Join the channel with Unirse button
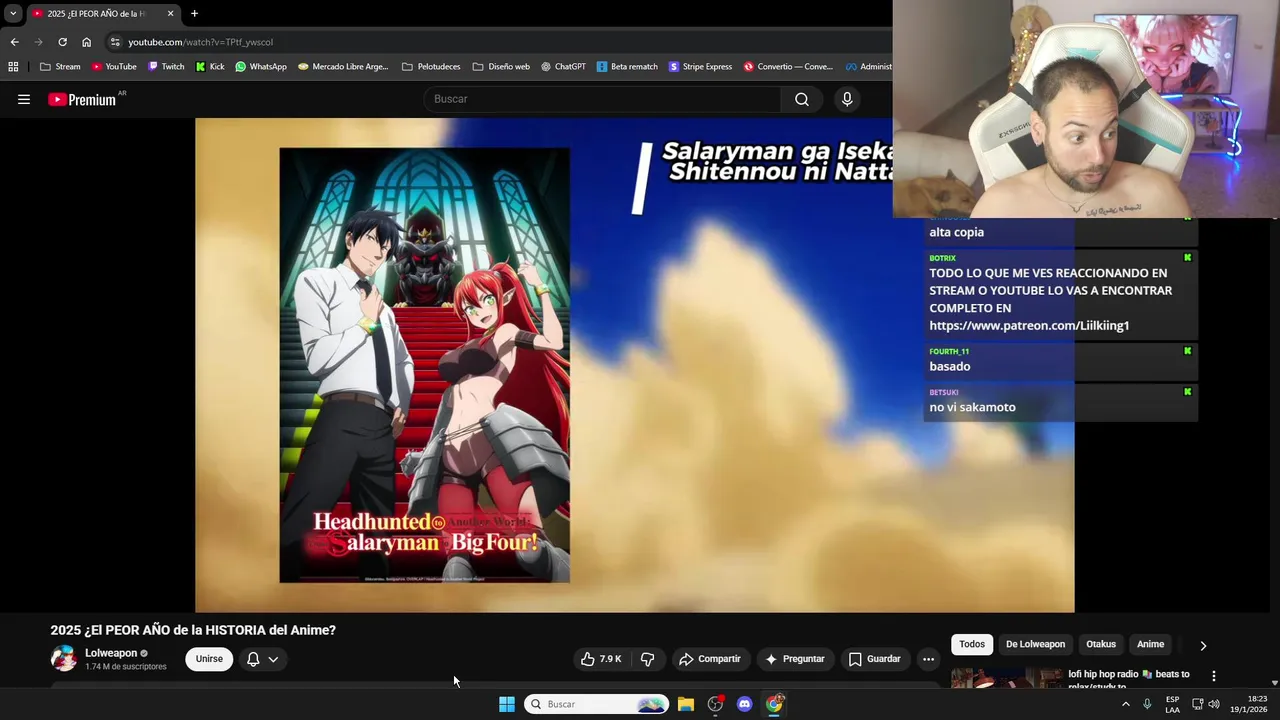This screenshot has width=1280, height=720. point(209,659)
